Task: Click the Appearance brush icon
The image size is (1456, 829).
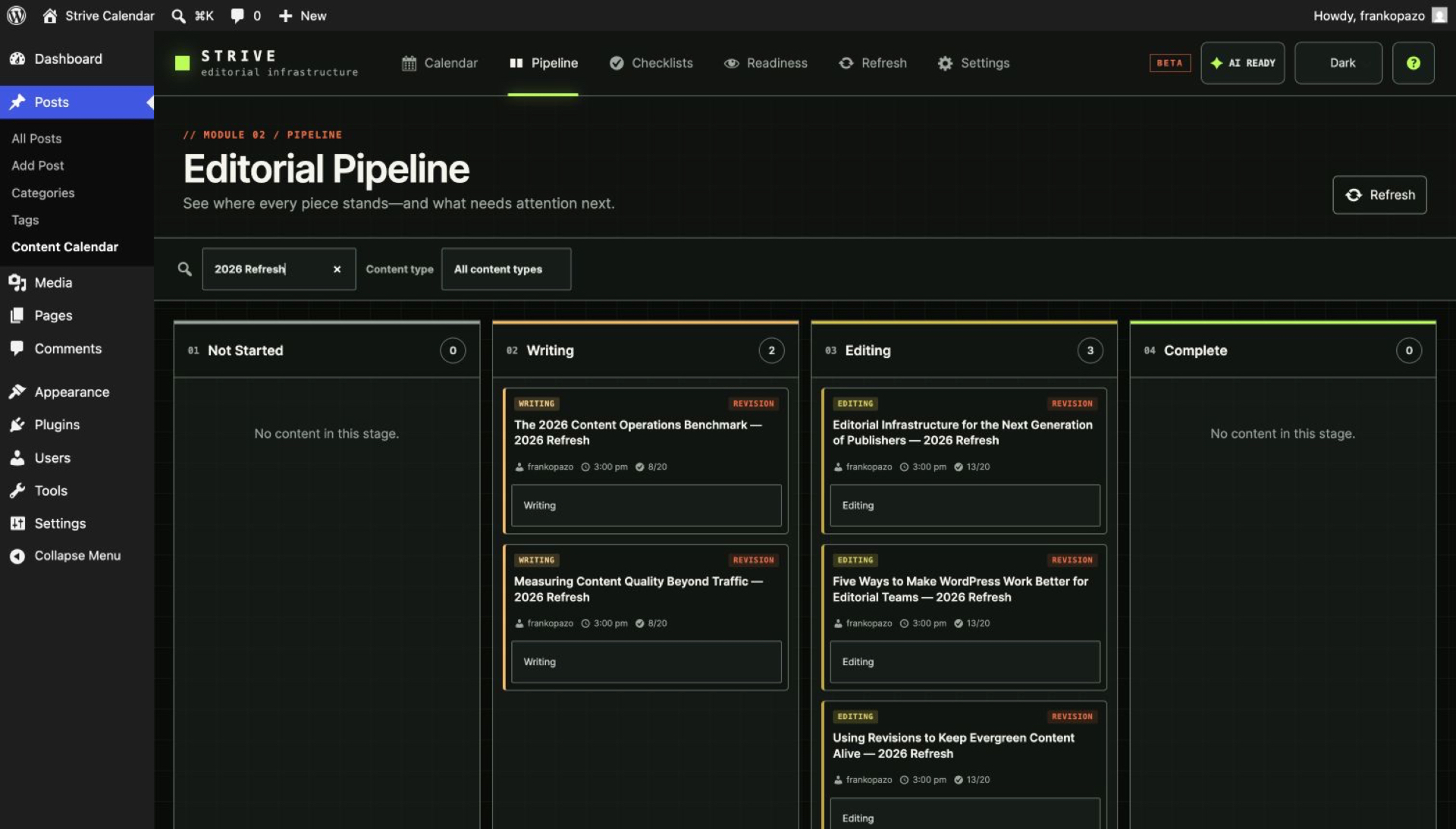Action: tap(17, 391)
